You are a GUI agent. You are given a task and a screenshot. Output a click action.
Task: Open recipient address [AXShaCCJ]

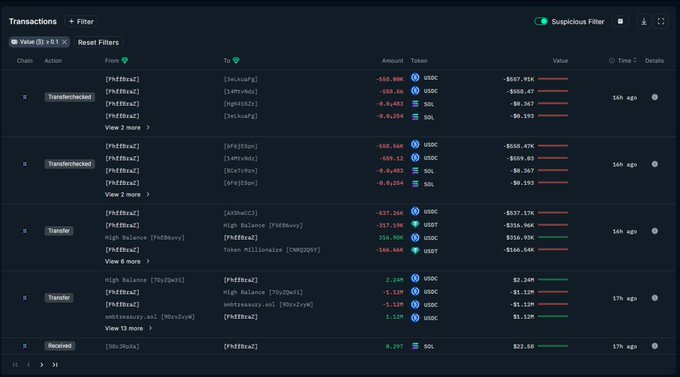(x=241, y=213)
